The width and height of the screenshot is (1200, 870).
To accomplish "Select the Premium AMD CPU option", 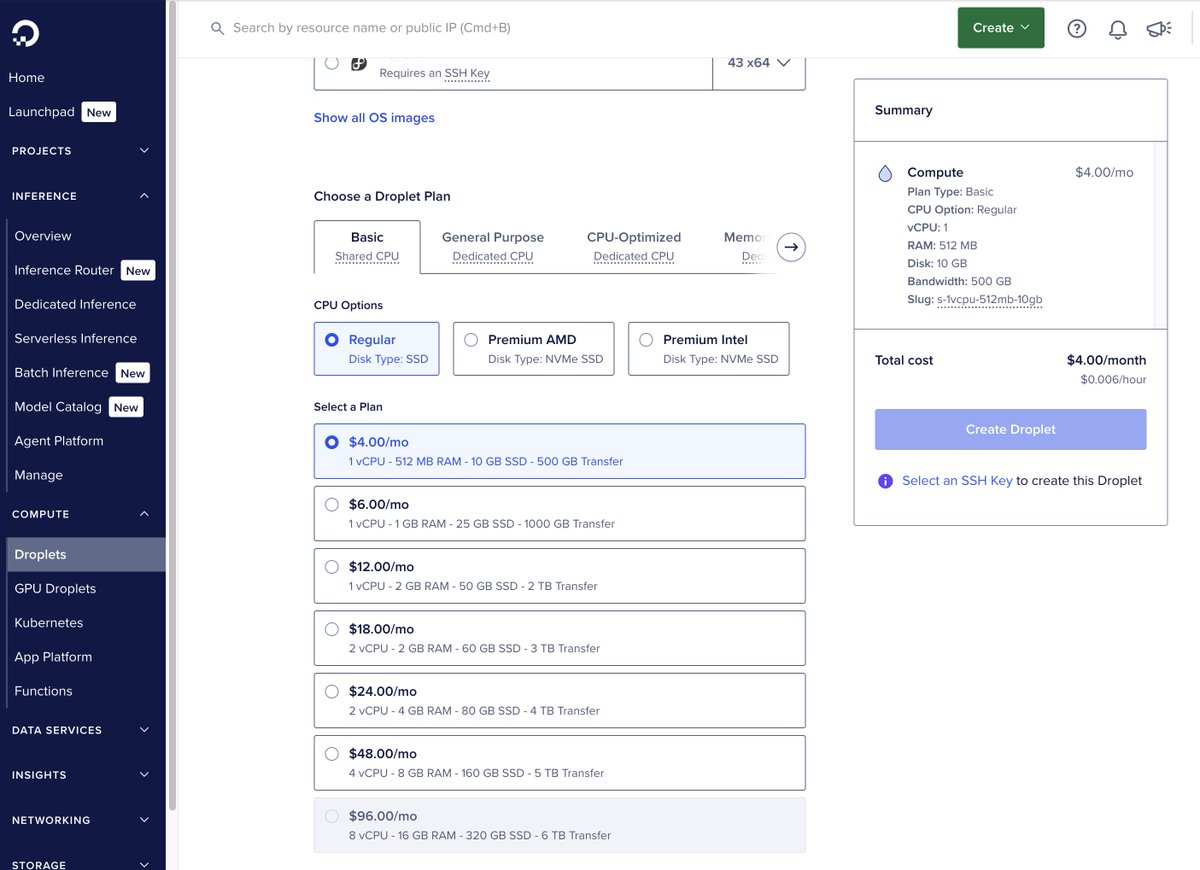I will (536, 349).
